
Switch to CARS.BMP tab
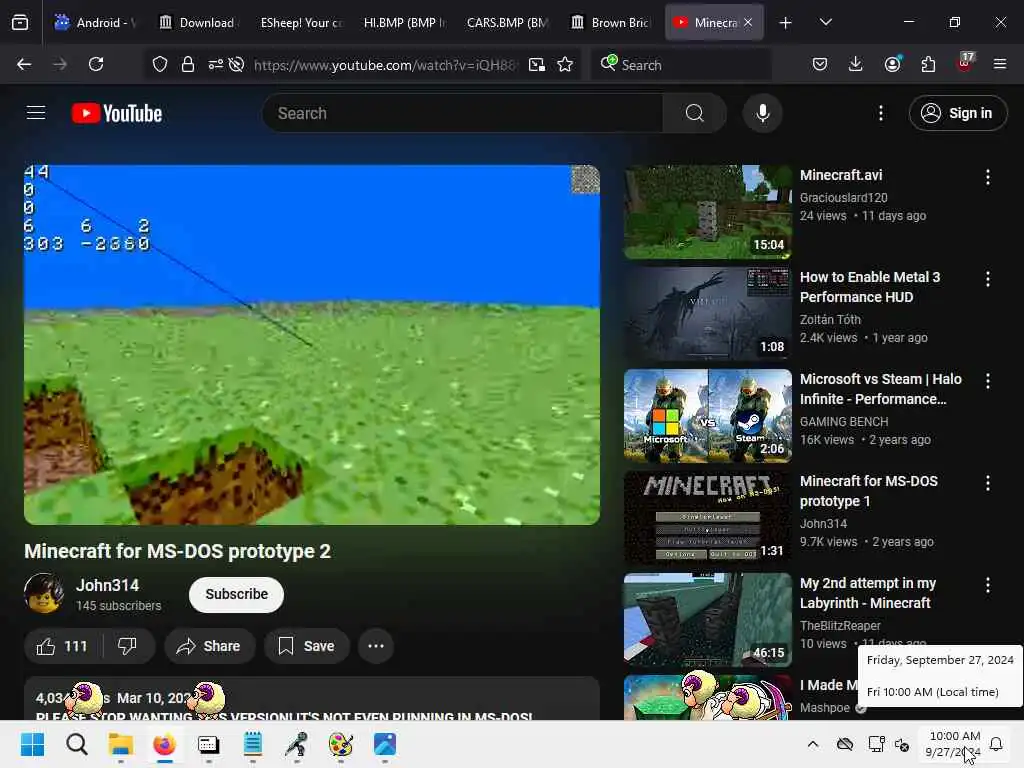coord(507,22)
